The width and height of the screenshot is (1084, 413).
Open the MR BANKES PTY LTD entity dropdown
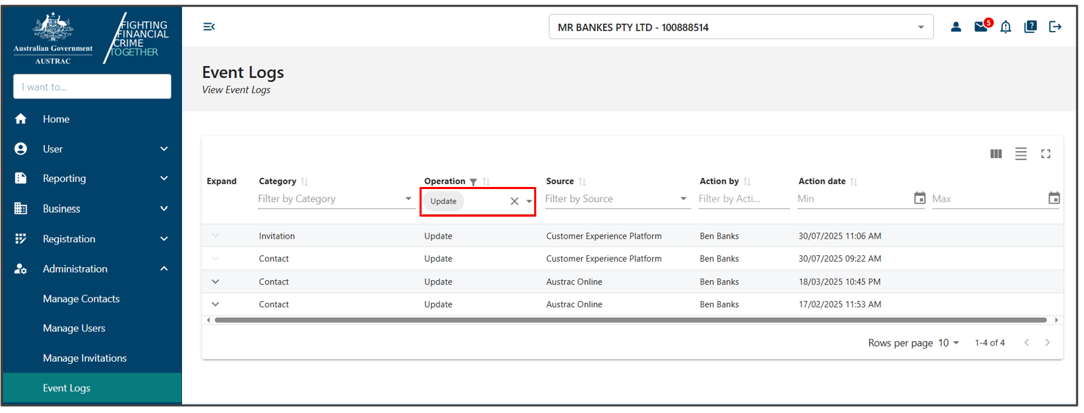[741, 28]
